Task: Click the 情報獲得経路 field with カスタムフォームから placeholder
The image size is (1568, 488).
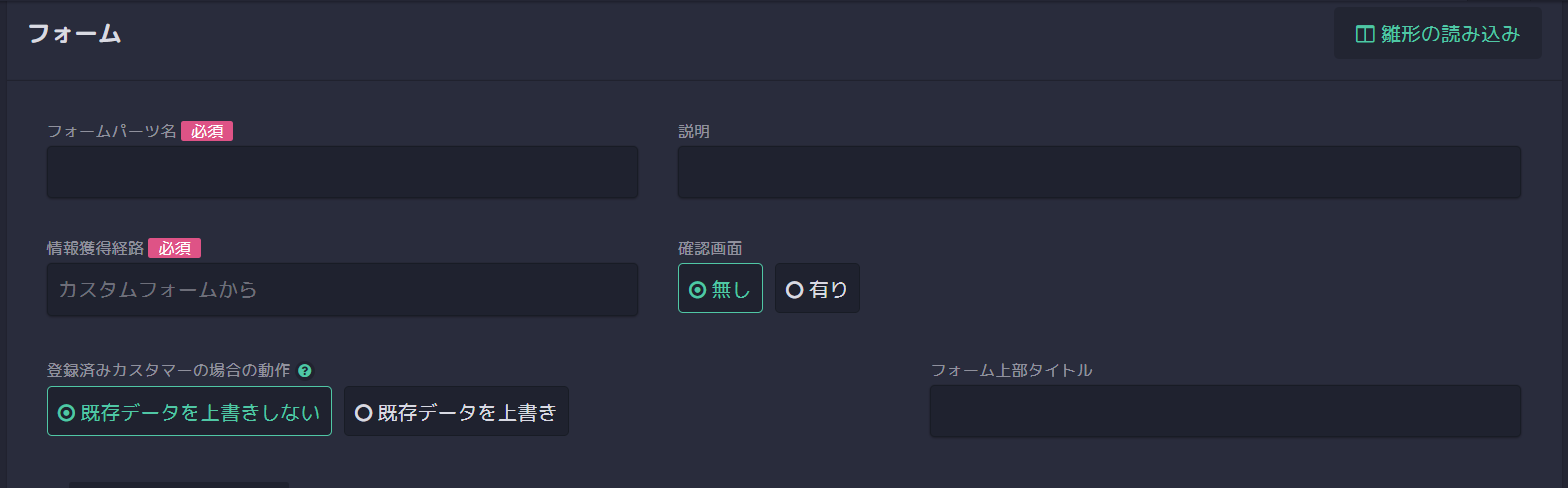Action: tap(342, 290)
